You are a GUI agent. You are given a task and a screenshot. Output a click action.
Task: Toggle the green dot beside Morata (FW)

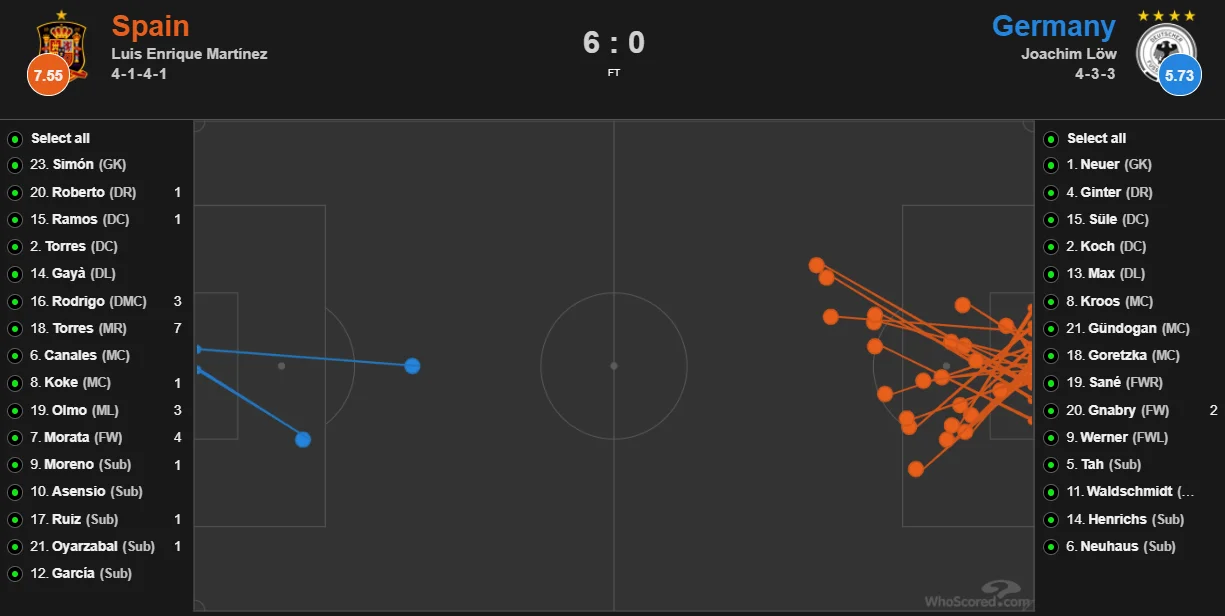click(x=15, y=438)
